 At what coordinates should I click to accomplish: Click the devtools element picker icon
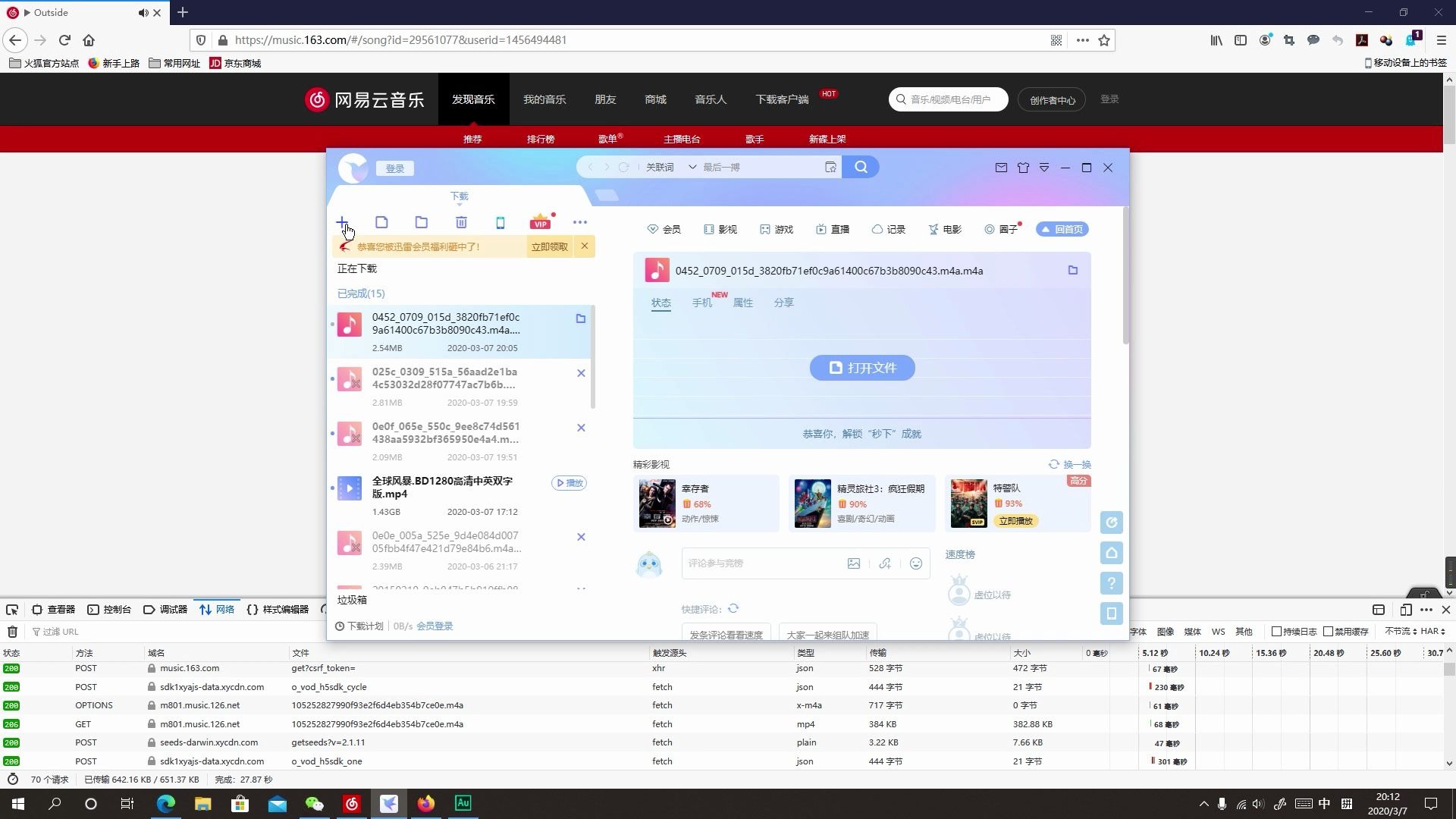tap(12, 610)
